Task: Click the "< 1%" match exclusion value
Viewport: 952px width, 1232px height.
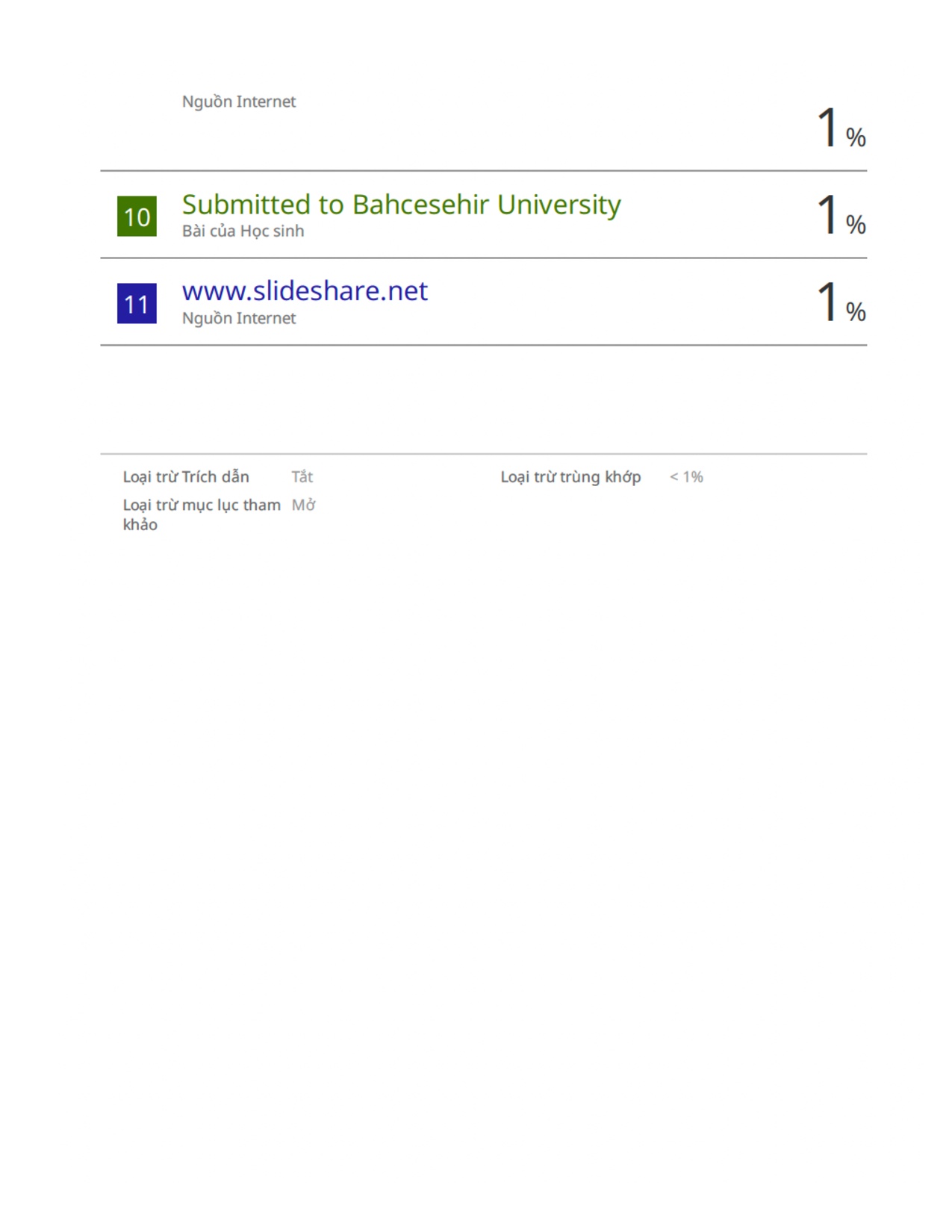Action: [686, 477]
